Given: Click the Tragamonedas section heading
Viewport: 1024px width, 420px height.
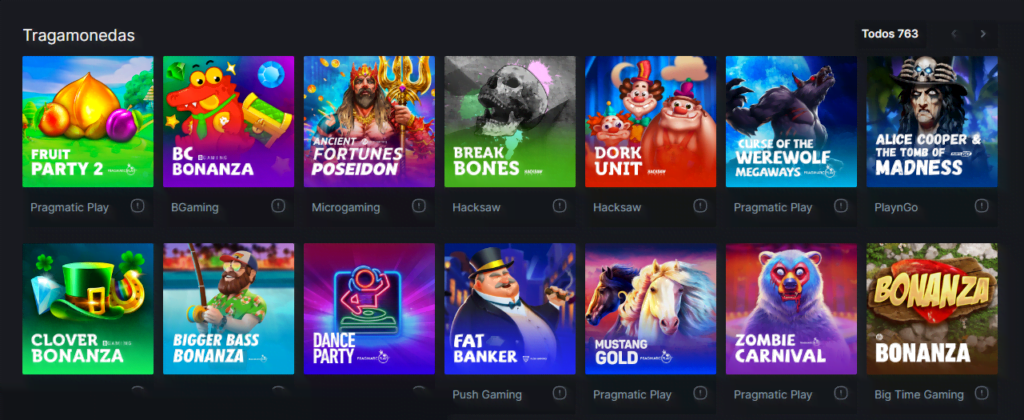Looking at the screenshot, I should [79, 35].
